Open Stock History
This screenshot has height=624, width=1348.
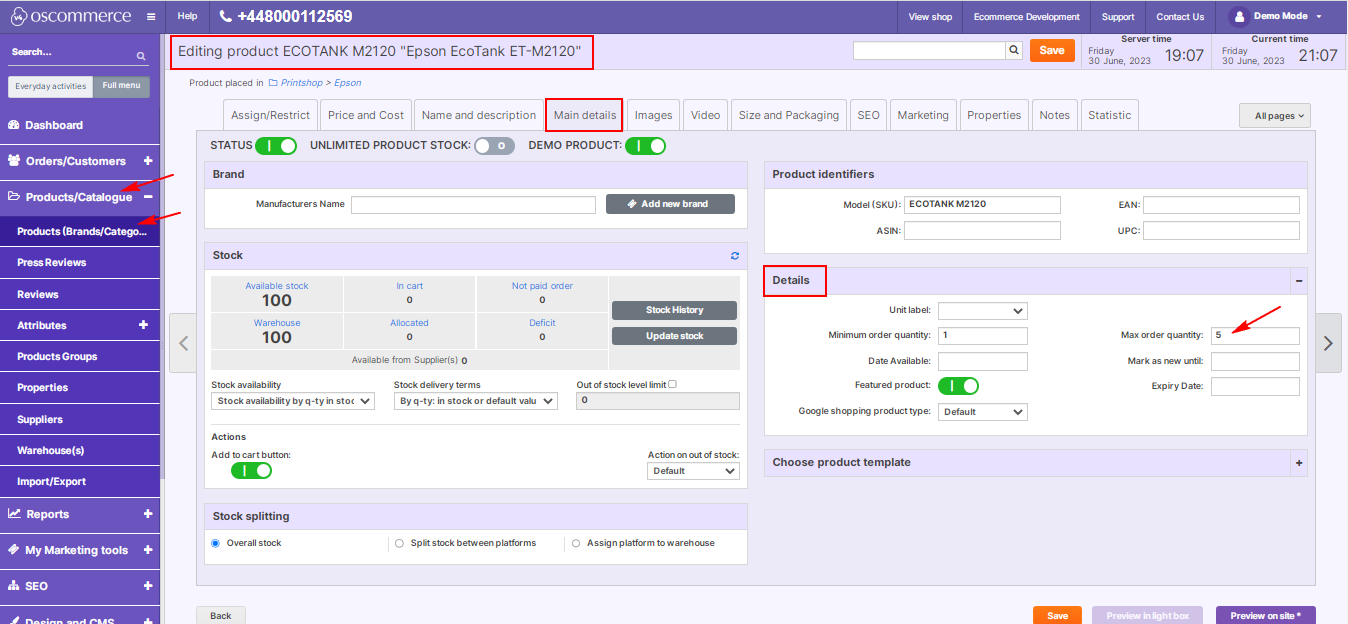pos(674,310)
